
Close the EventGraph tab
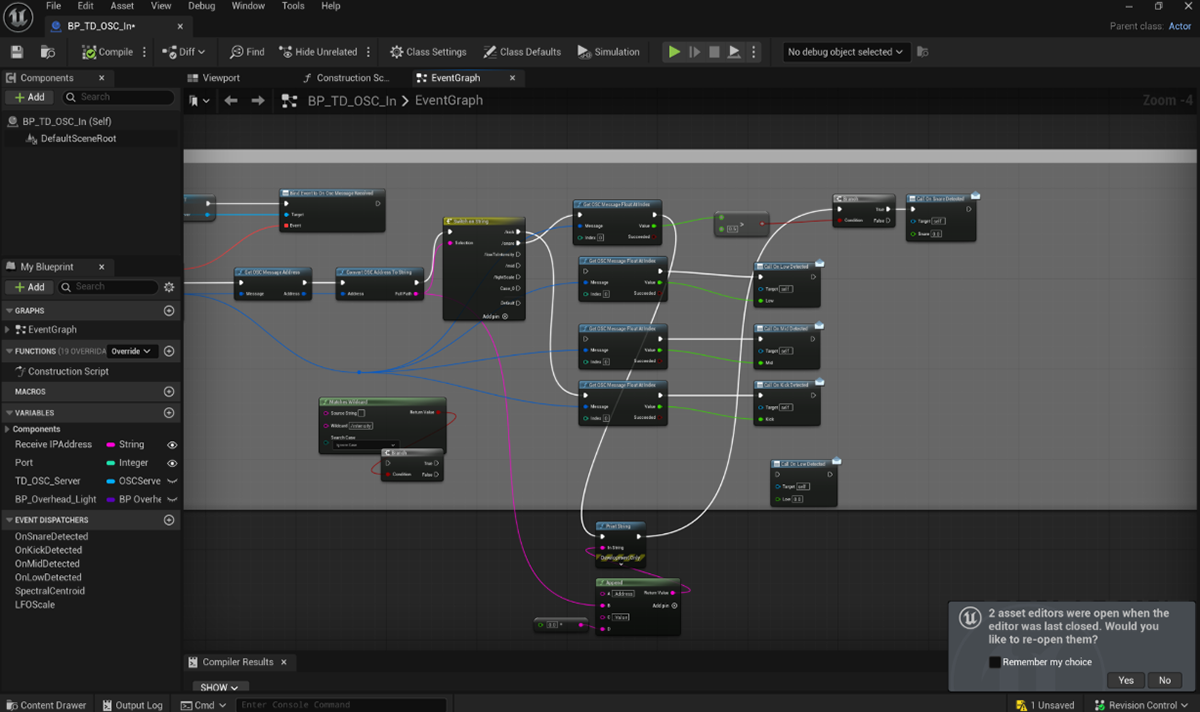513,78
